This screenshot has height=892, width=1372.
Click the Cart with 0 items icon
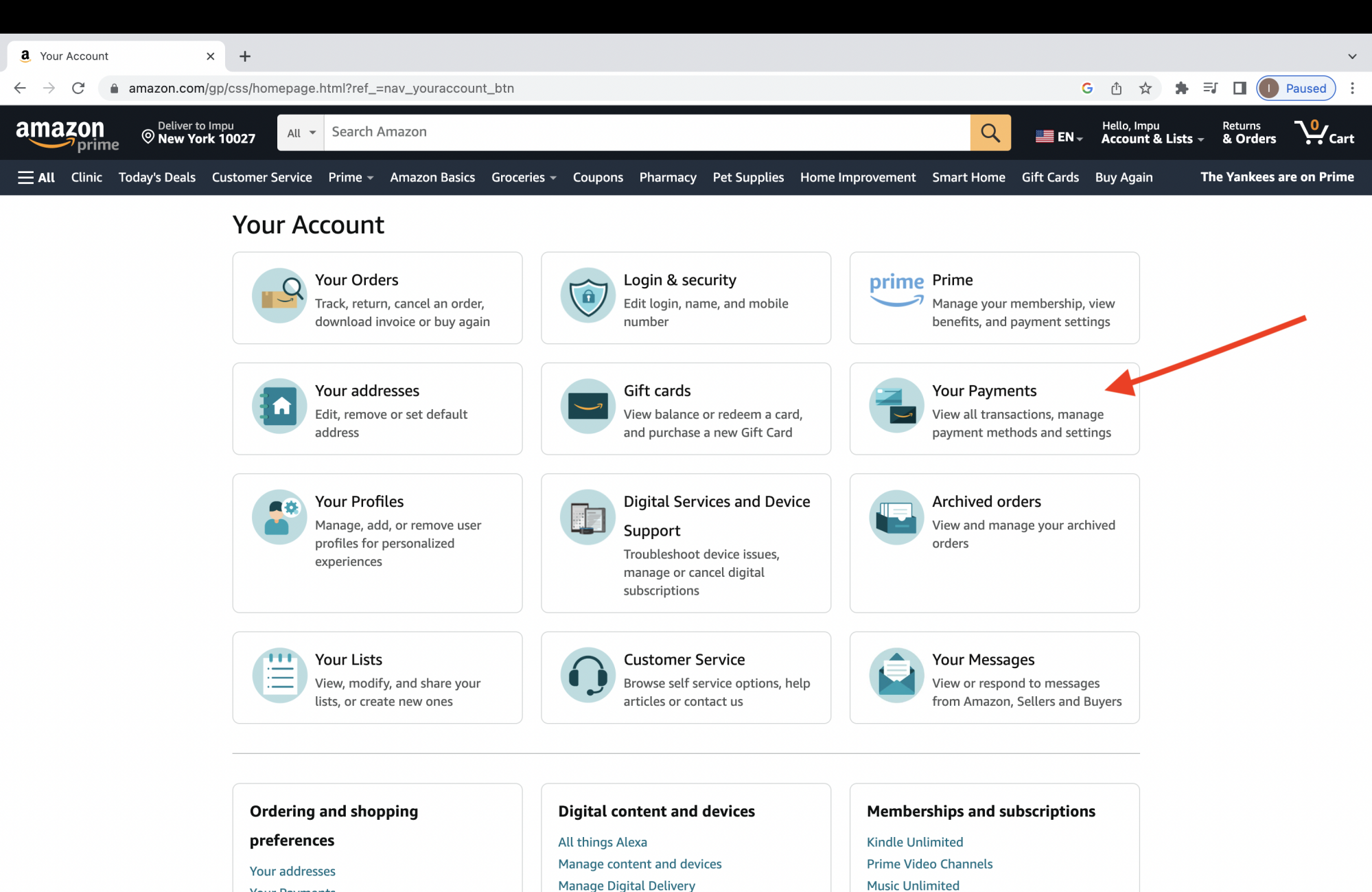(x=1311, y=131)
